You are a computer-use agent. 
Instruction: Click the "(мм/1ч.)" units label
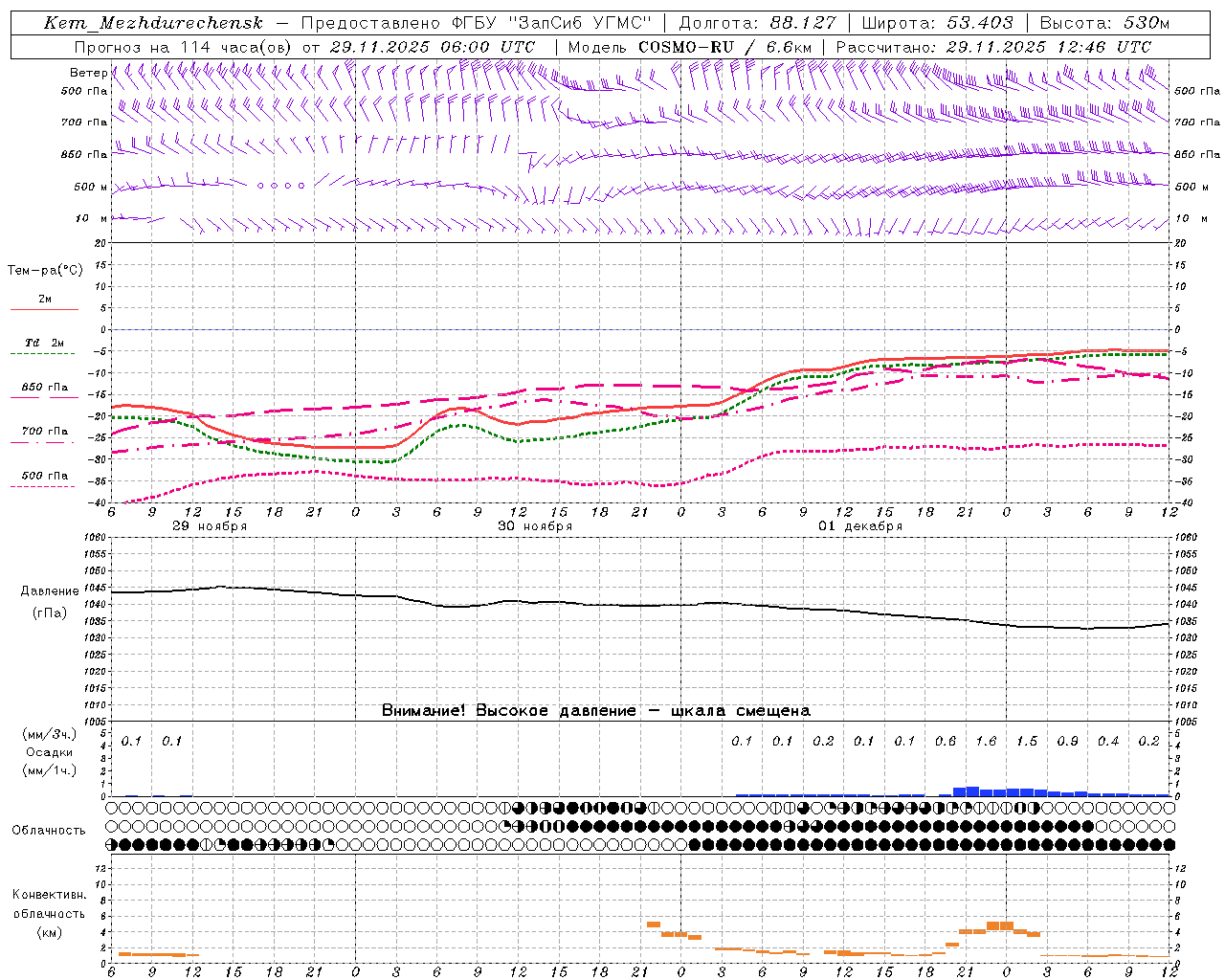(50, 770)
